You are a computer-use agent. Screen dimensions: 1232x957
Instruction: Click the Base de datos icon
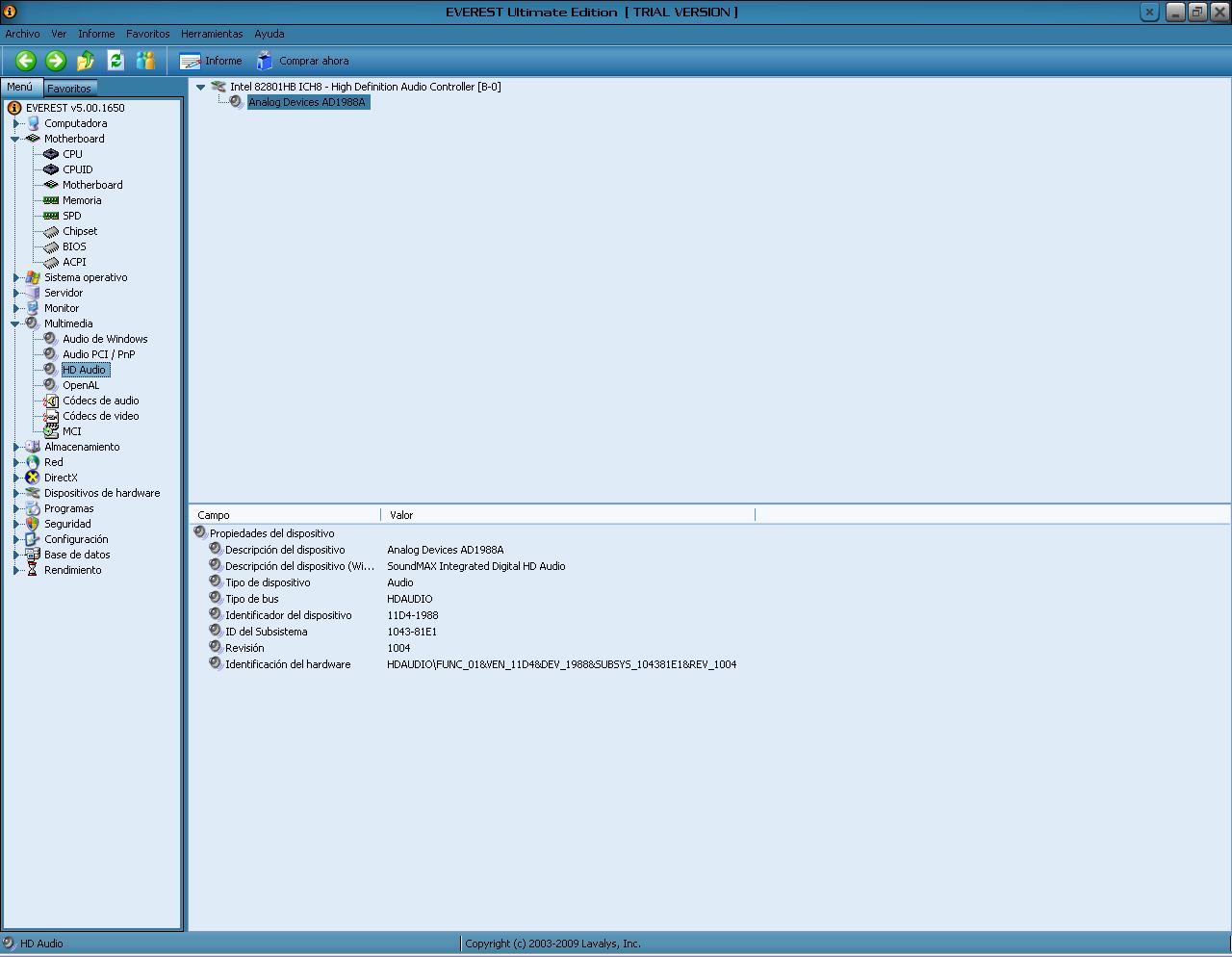pyautogui.click(x=33, y=555)
